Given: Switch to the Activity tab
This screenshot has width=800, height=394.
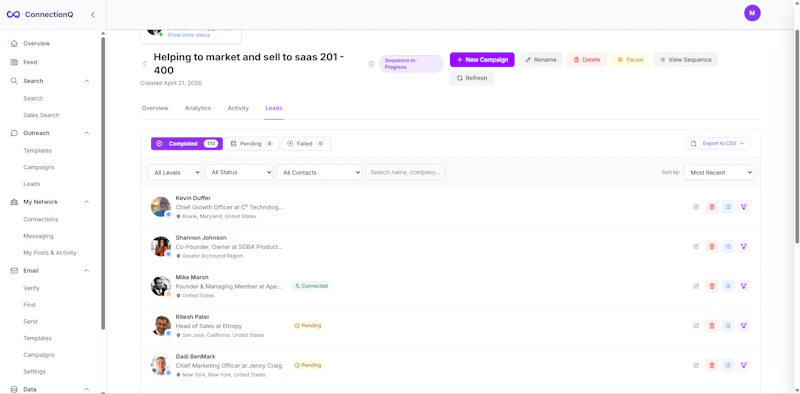Looking at the screenshot, I should point(238,108).
